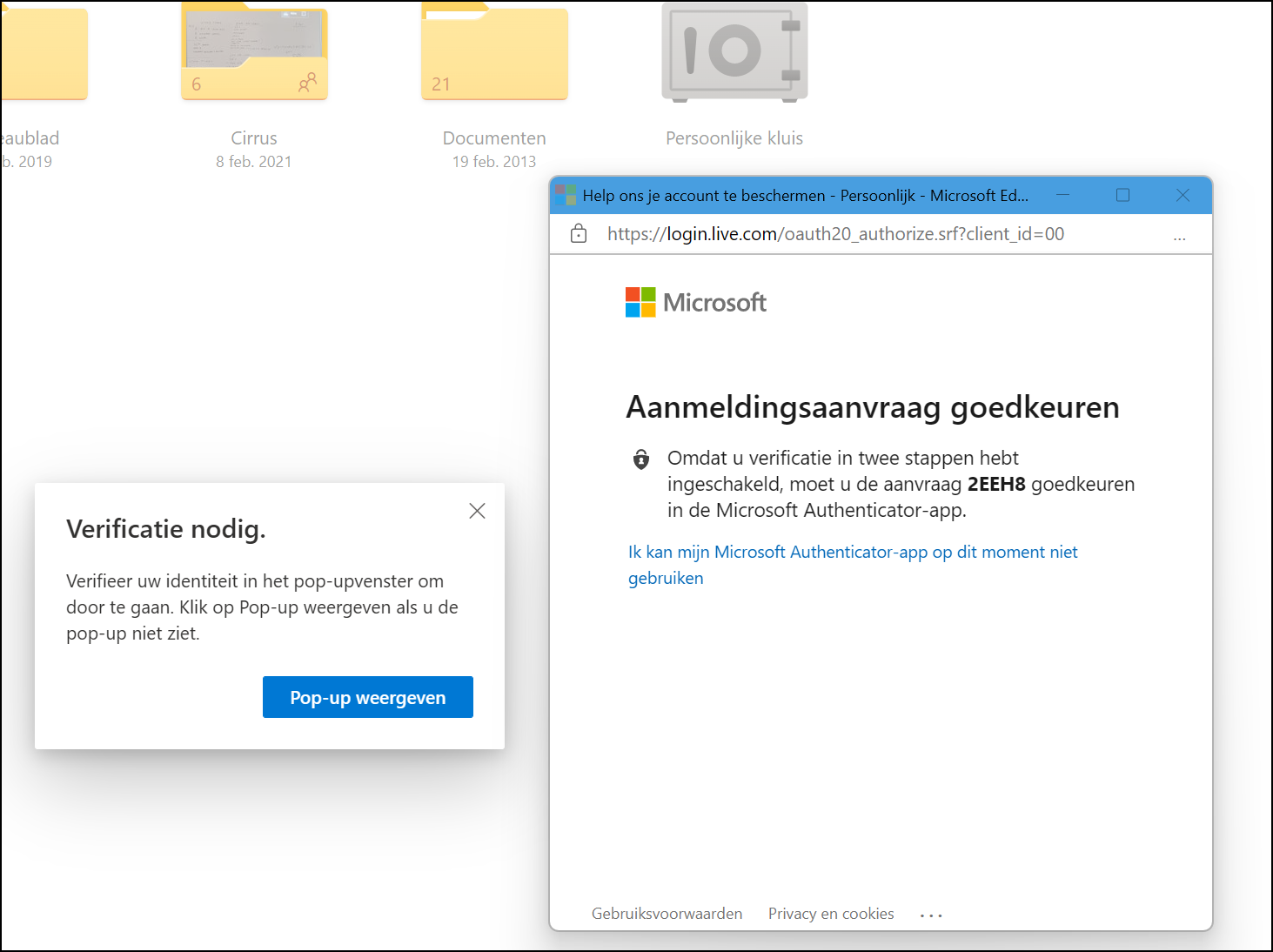Close the Verificatie nodig dialog
Viewport: 1273px width, 952px height.
tap(477, 511)
